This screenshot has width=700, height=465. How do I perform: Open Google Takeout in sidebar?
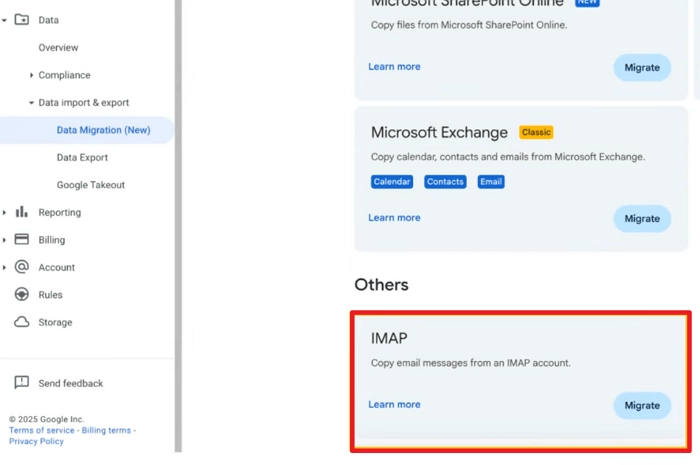click(x=91, y=185)
